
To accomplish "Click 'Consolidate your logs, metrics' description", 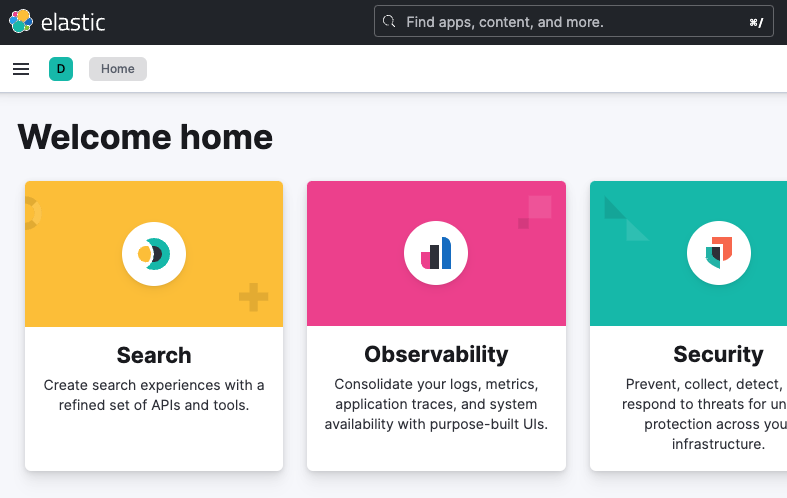I will [436, 404].
